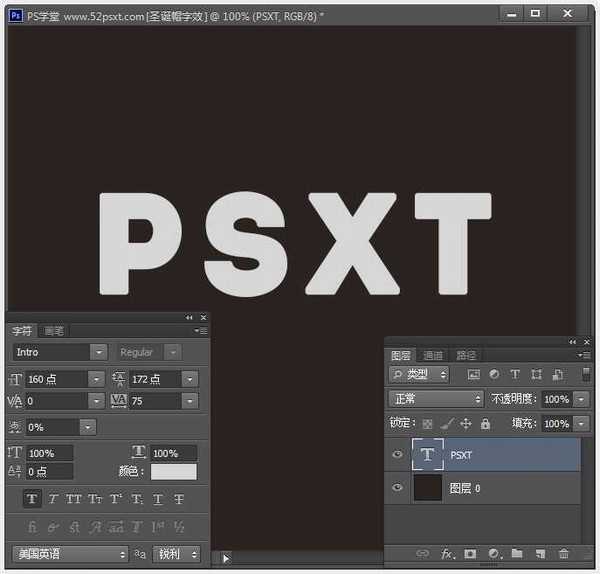Toggle underline text style button
Image resolution: width=600 pixels, height=574 pixels.
click(x=159, y=499)
